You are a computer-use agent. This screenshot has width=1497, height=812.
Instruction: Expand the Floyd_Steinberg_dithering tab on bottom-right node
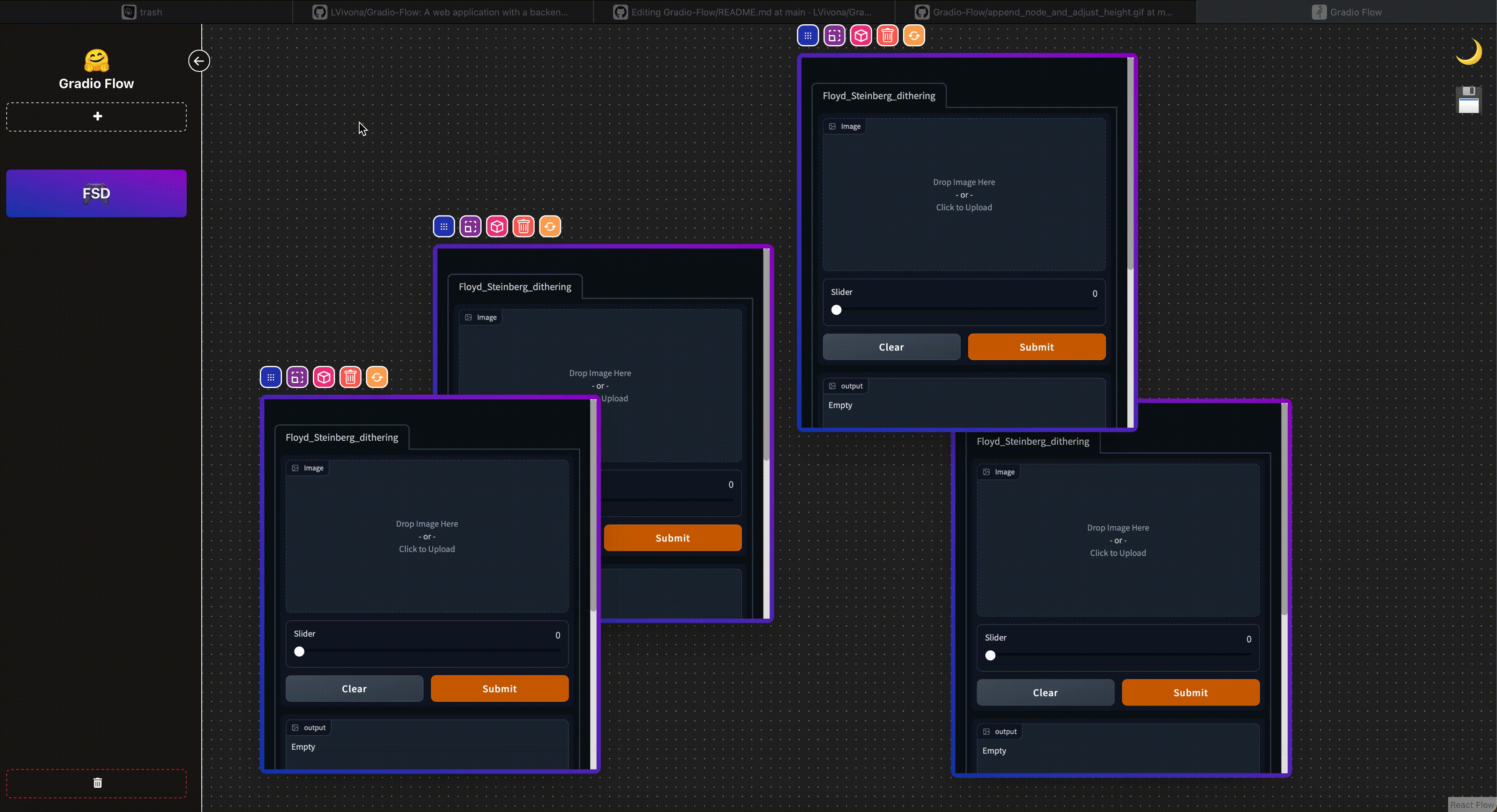[x=1033, y=441]
